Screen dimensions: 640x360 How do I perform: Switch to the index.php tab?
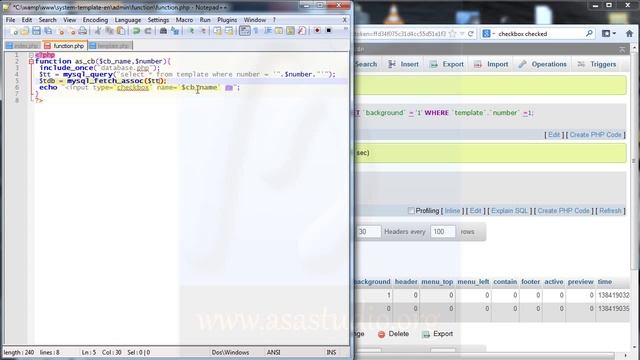pyautogui.click(x=23, y=46)
